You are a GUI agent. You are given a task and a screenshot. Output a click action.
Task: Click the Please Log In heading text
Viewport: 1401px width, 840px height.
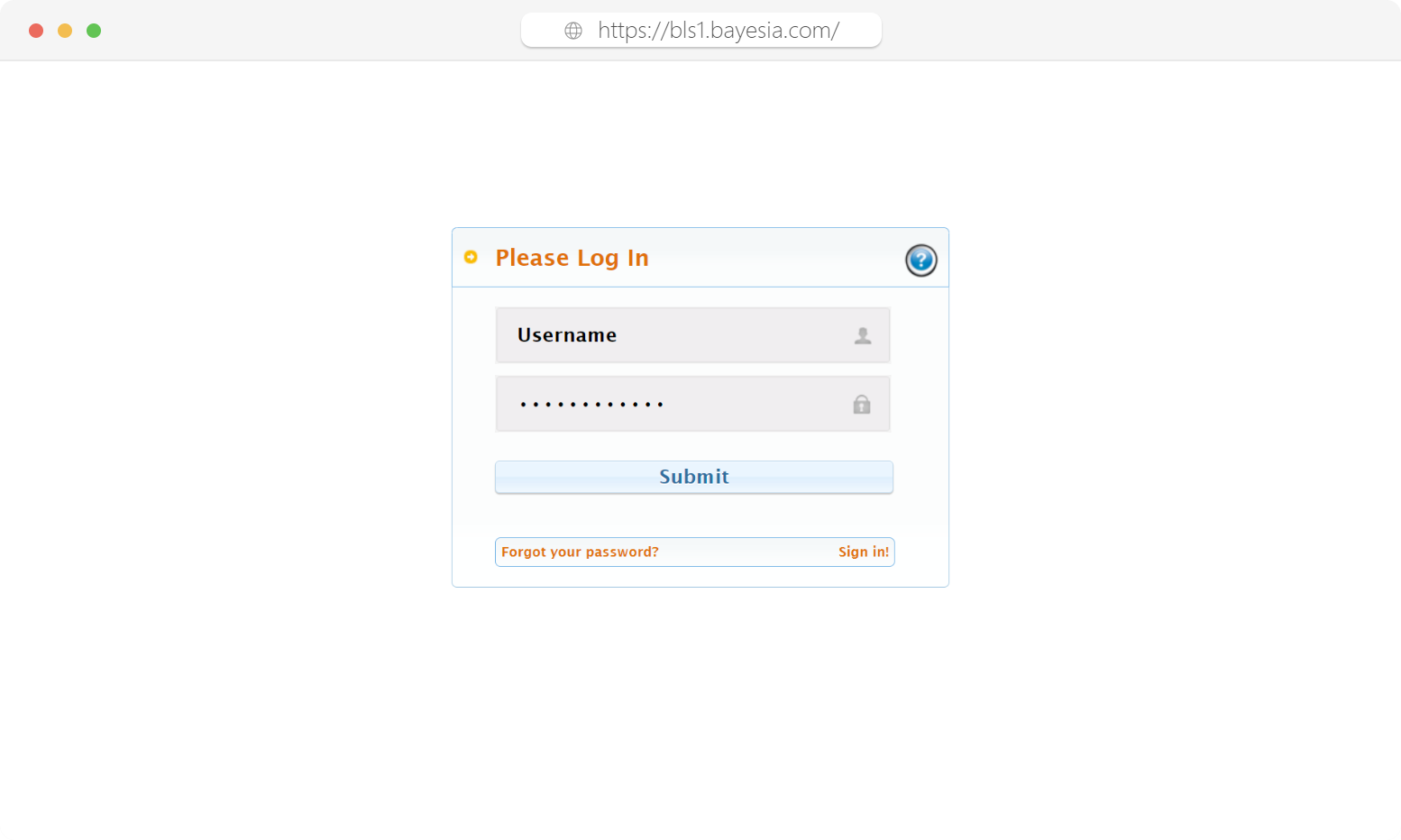coord(572,258)
